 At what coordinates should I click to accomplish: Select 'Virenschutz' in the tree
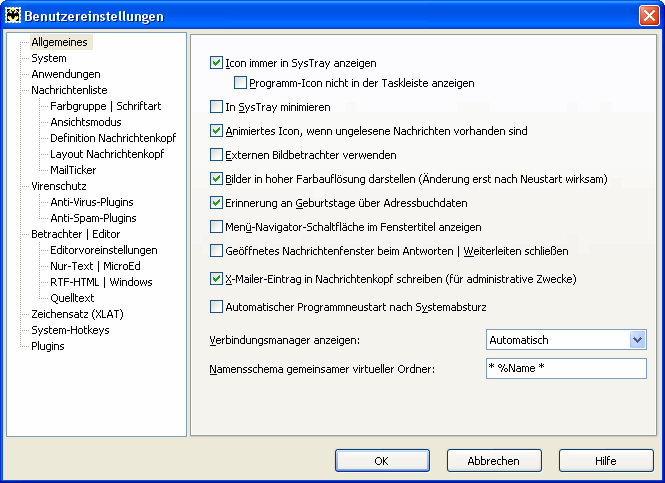[59, 186]
